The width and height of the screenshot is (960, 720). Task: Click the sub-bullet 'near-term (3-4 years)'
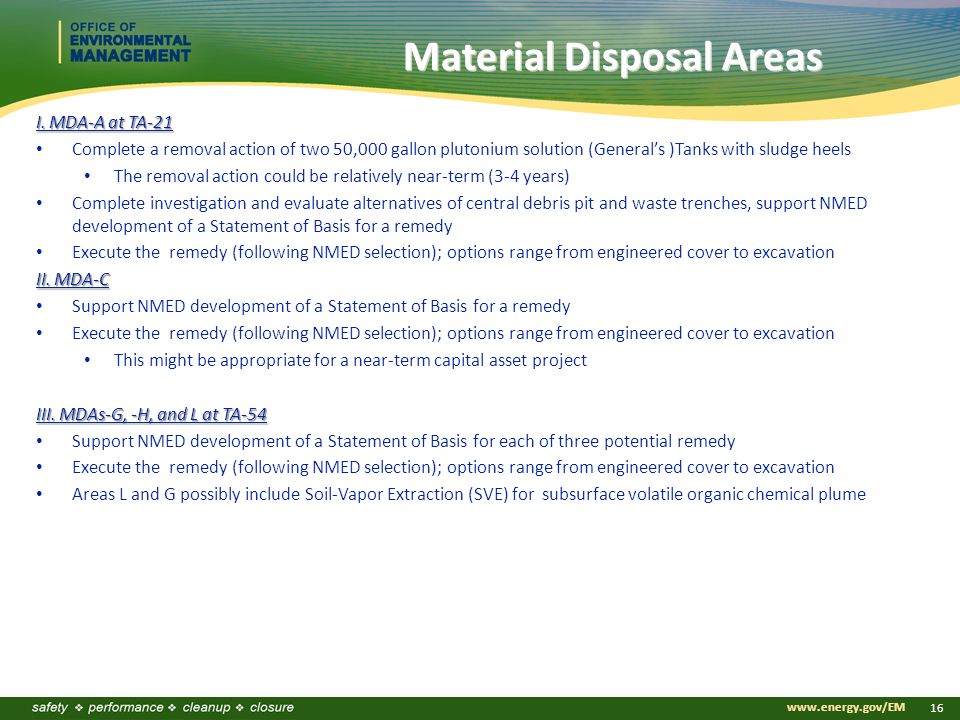[342, 176]
